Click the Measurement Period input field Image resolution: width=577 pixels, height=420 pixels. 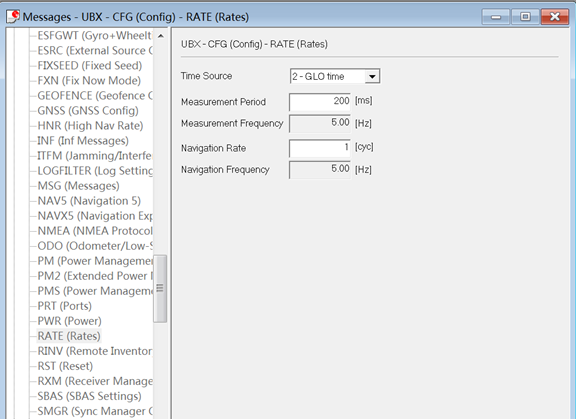(x=320, y=102)
